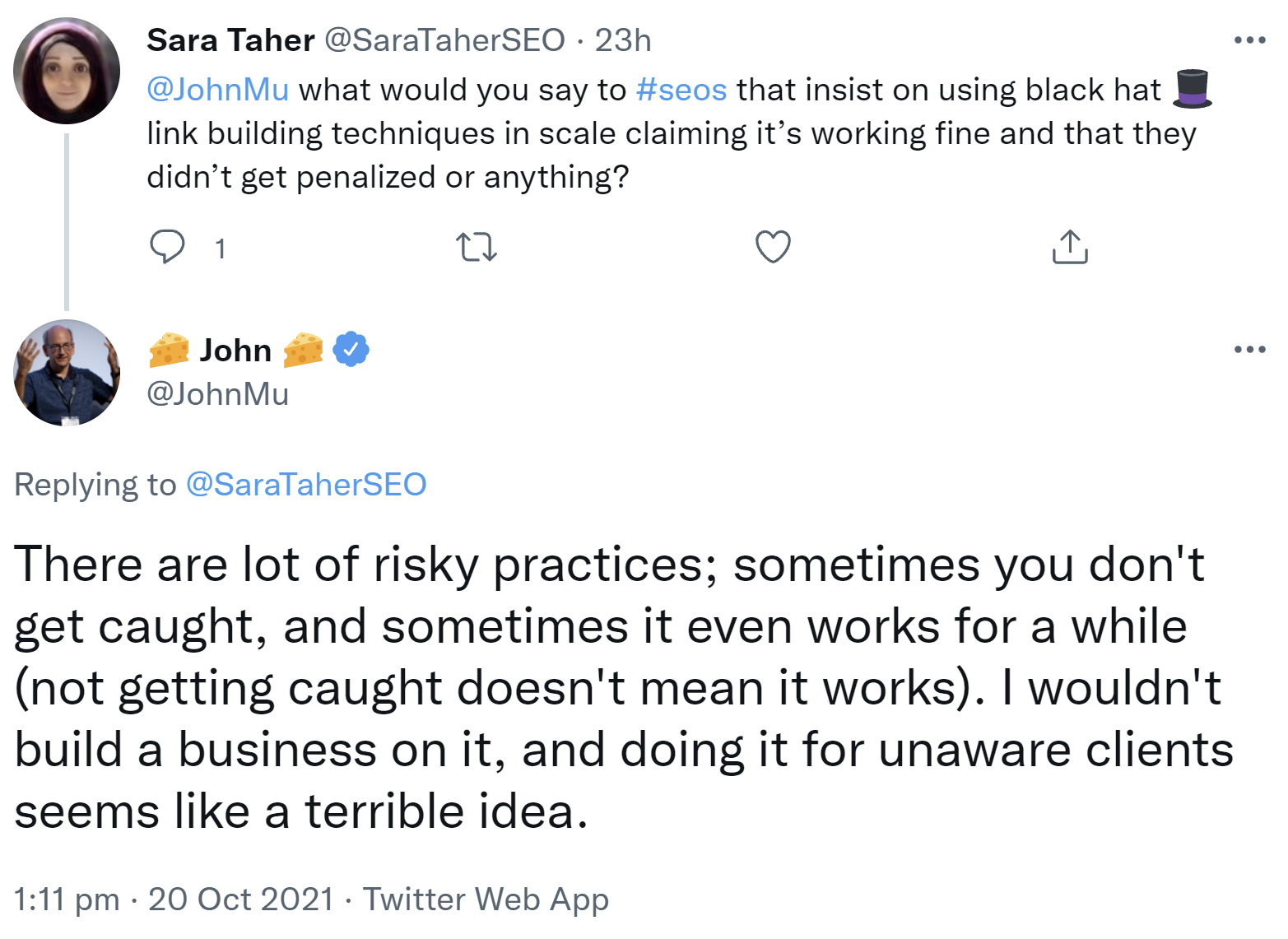Open John's profile picture
The height and width of the screenshot is (939, 1288).
click(67, 373)
